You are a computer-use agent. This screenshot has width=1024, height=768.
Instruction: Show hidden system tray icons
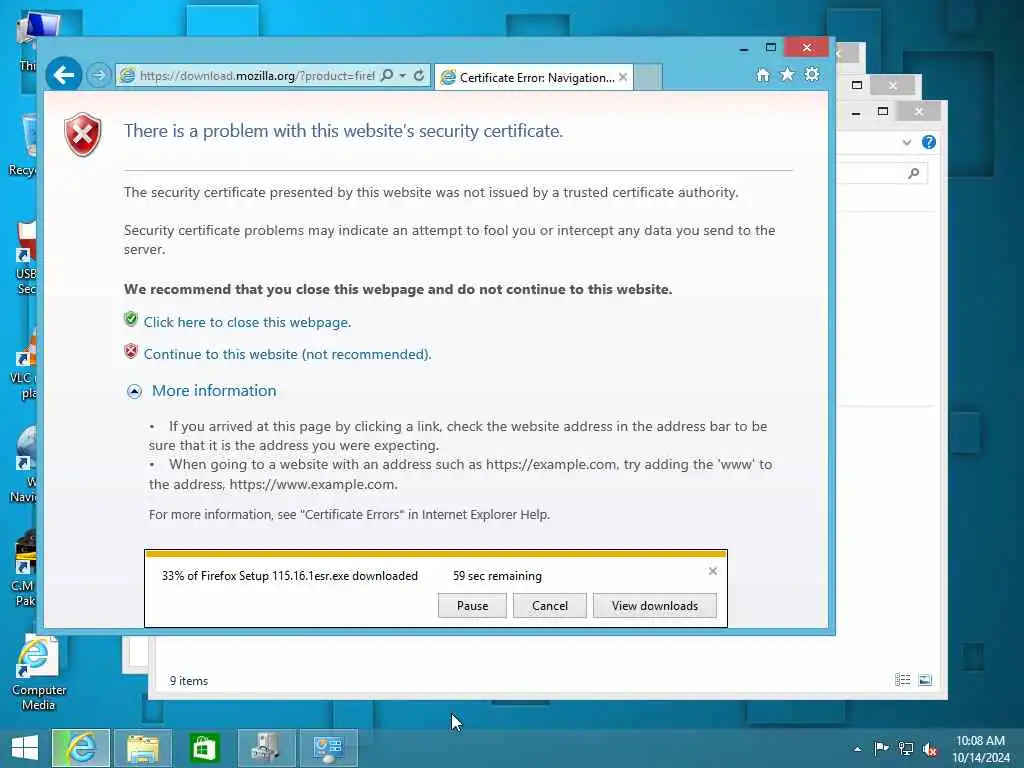(857, 749)
